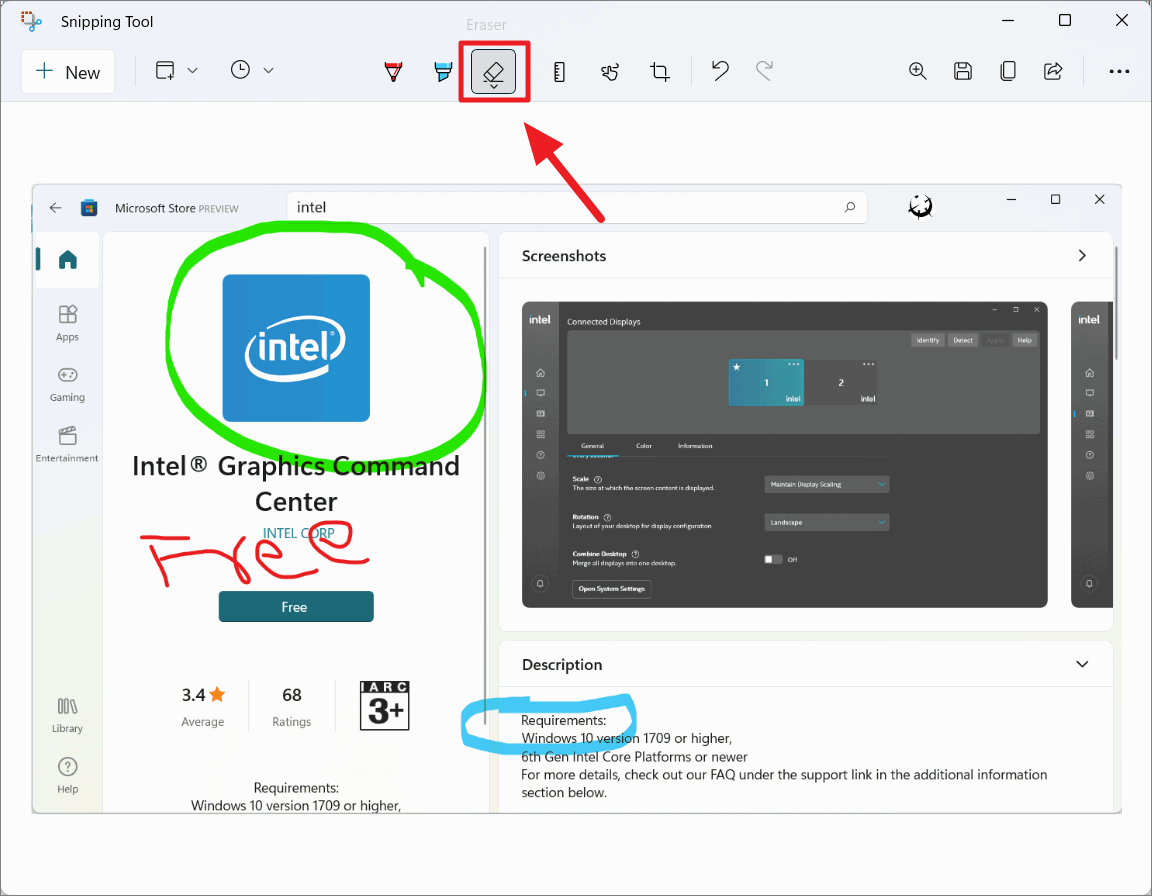The width and height of the screenshot is (1152, 896).
Task: Toggle the Ruler tool
Action: pos(559,71)
